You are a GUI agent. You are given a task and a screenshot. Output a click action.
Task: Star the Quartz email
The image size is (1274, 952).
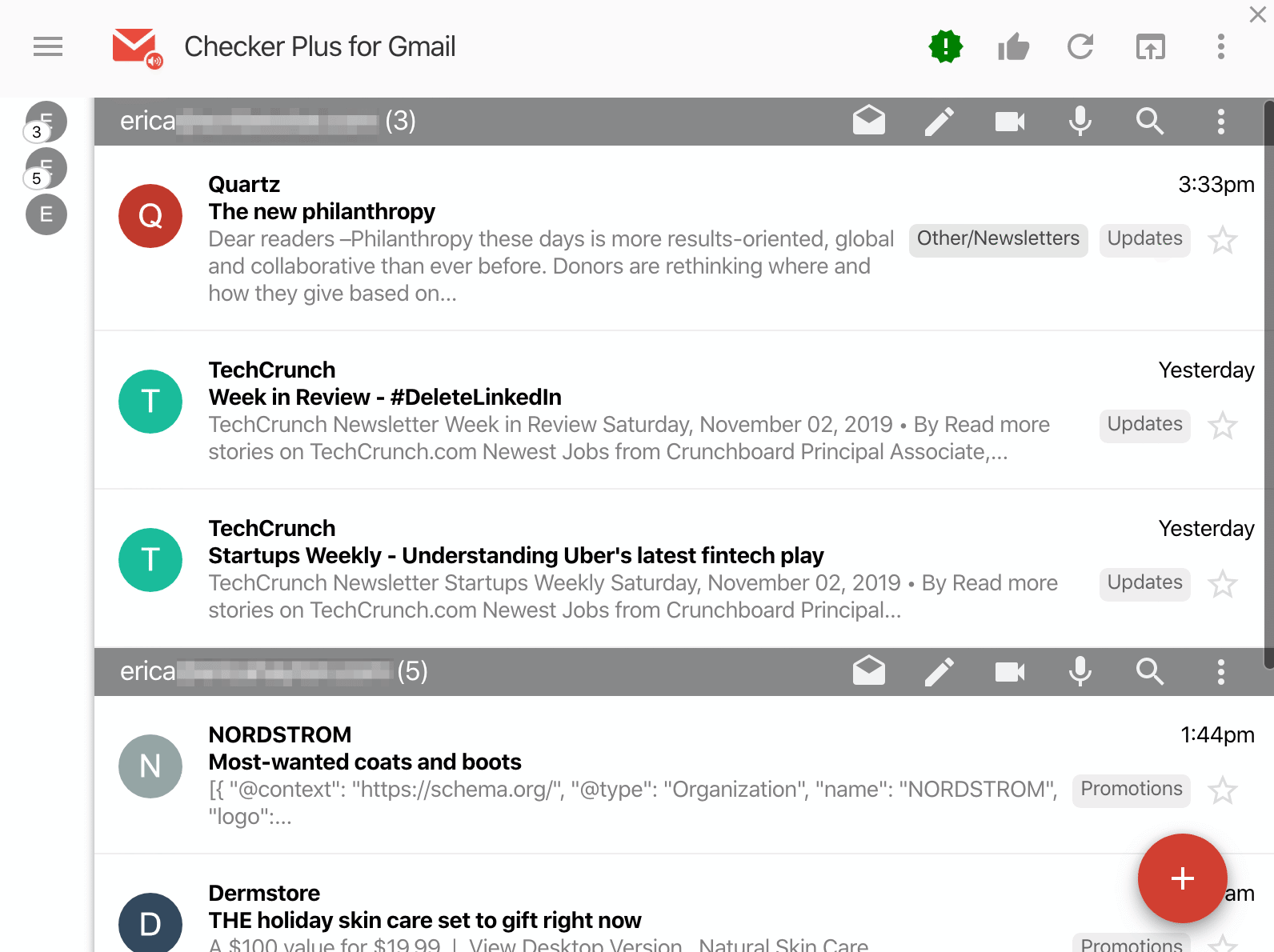click(1223, 240)
